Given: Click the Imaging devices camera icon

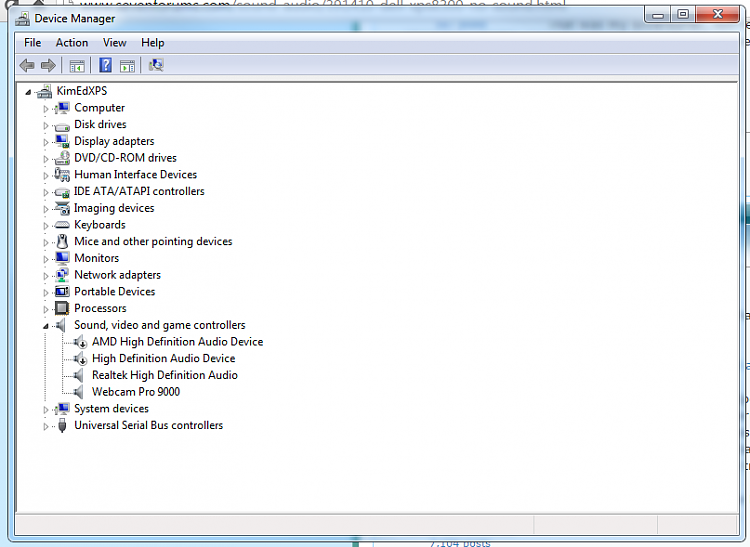Looking at the screenshot, I should click(62, 208).
